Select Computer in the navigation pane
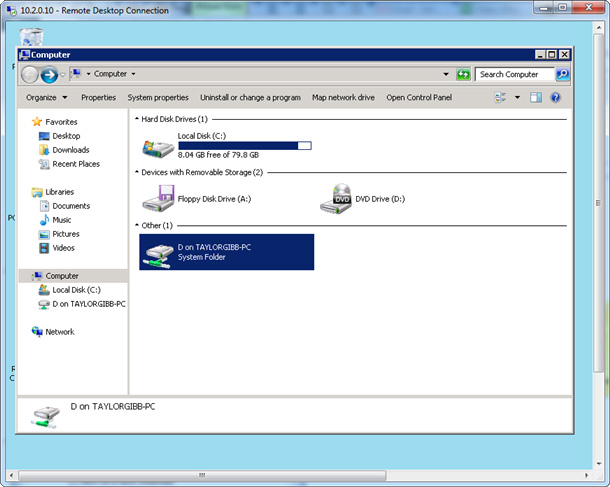 tap(73, 276)
